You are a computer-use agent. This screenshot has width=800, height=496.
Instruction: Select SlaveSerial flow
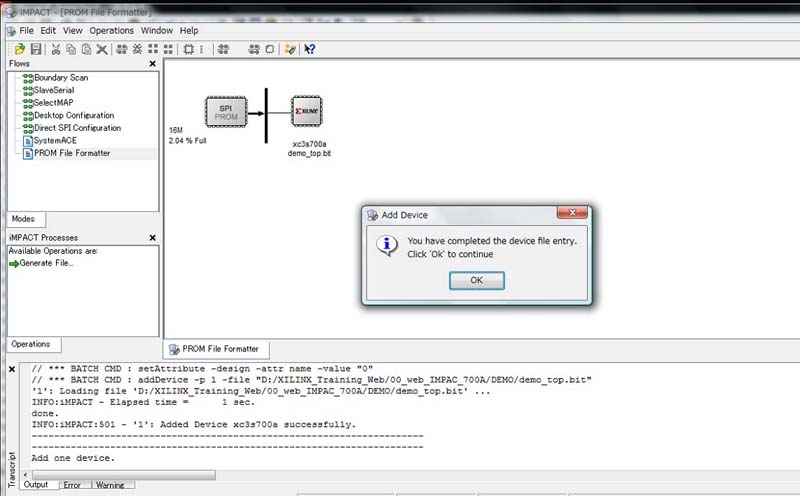(54, 90)
